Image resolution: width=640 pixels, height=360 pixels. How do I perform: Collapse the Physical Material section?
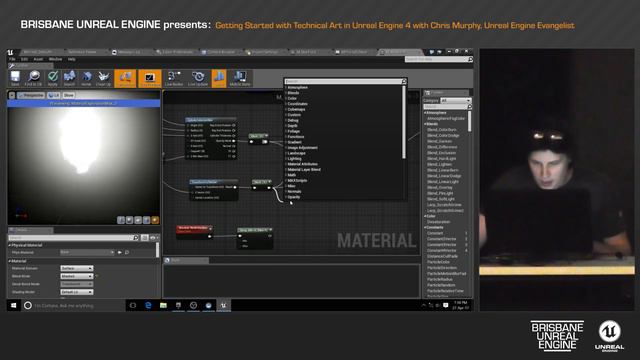click(x=26, y=245)
